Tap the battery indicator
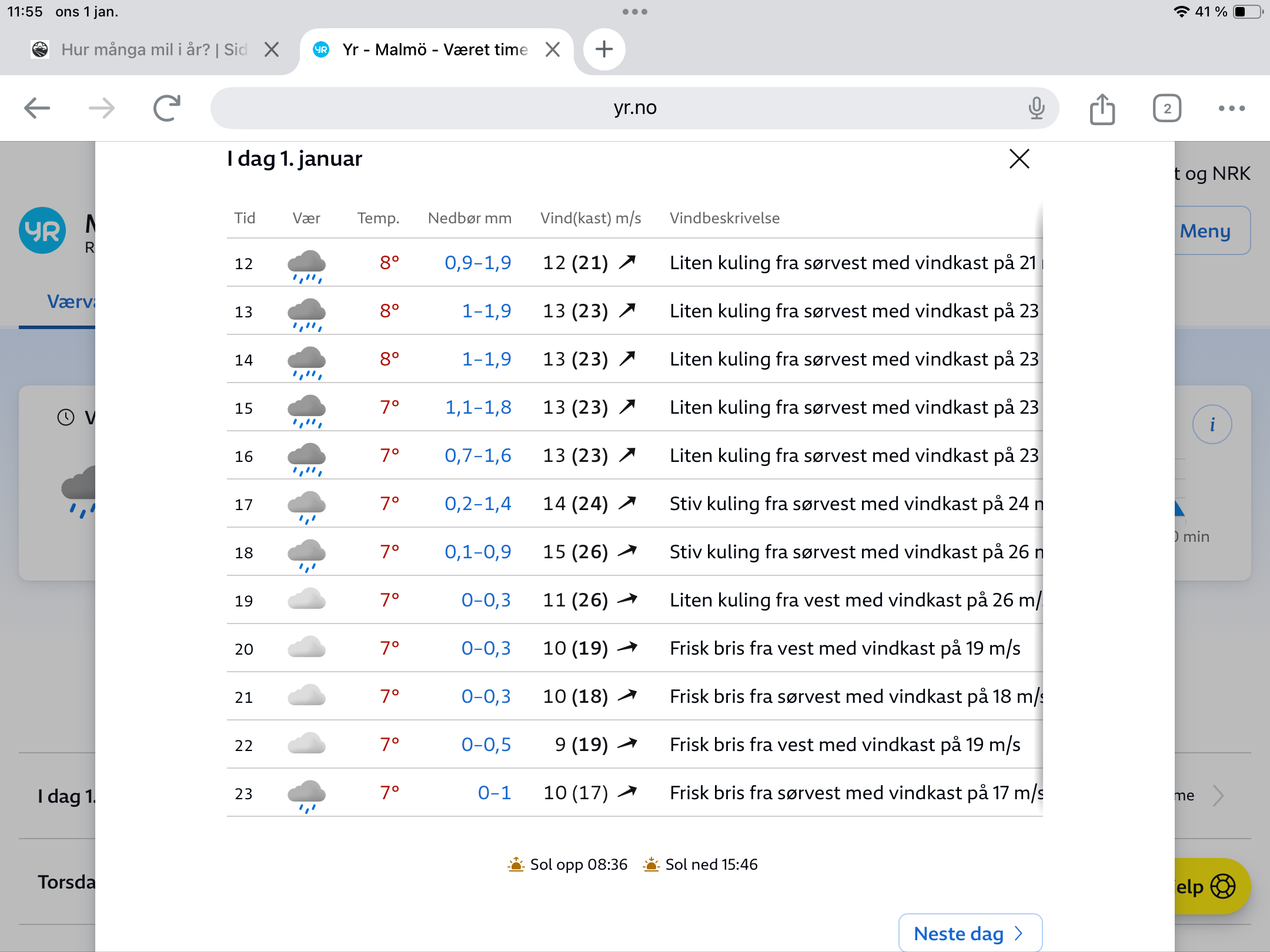Screen dimensions: 1270x952 click(x=1248, y=12)
